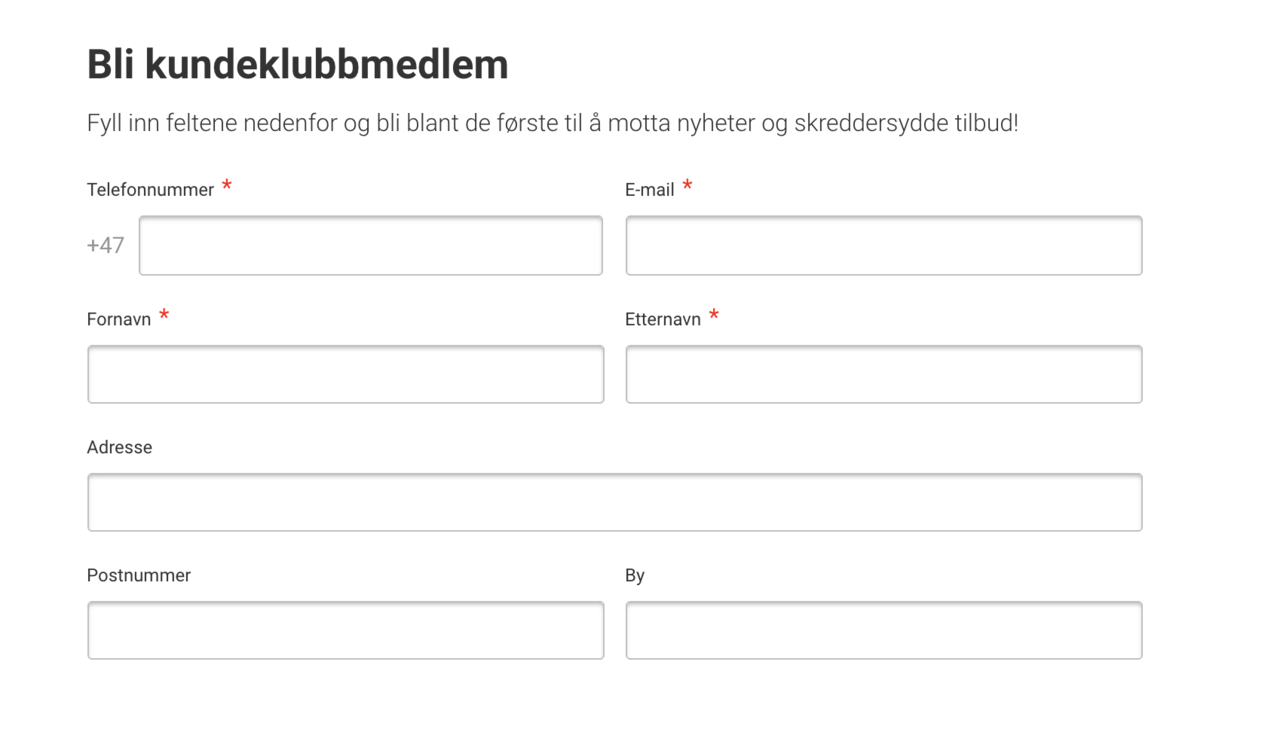1280x729 pixels.
Task: Click the required asterisk next to E-mail
Action: pyautogui.click(x=687, y=186)
